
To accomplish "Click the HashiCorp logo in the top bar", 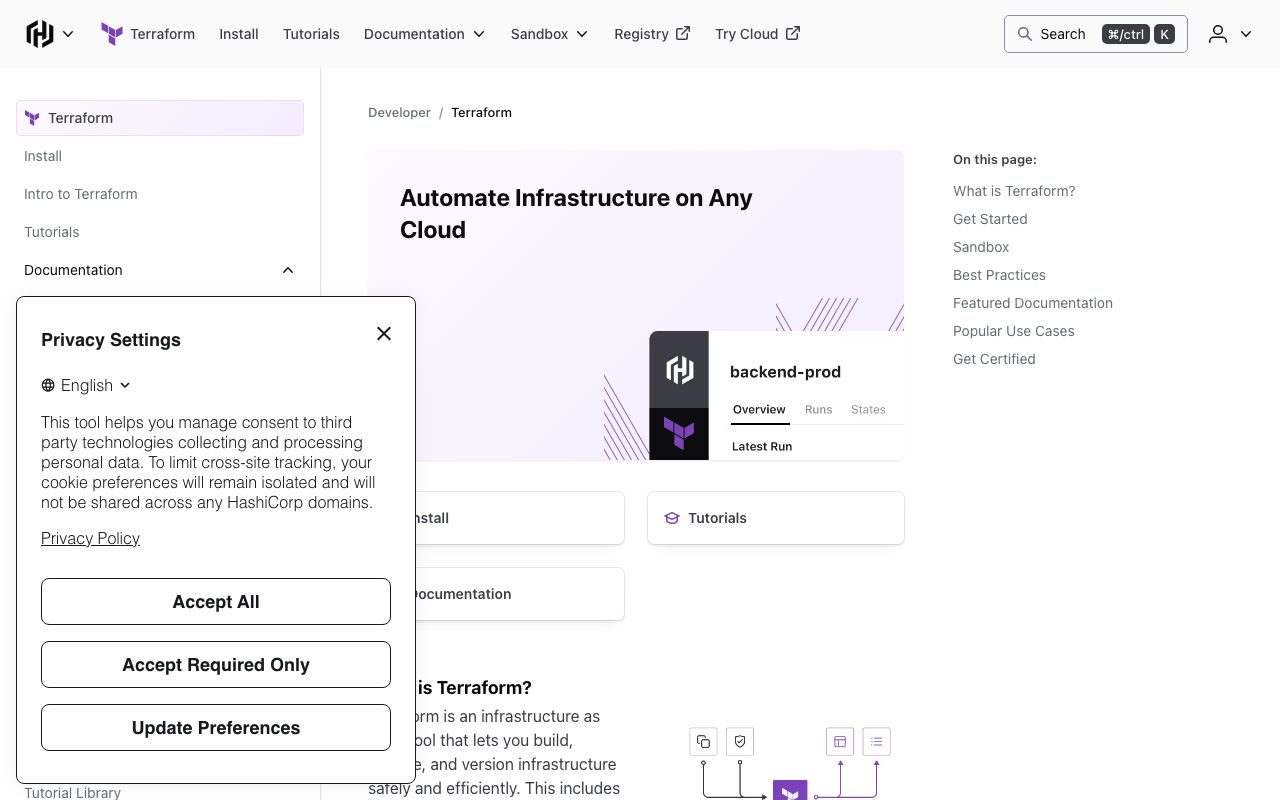I will click(x=38, y=33).
